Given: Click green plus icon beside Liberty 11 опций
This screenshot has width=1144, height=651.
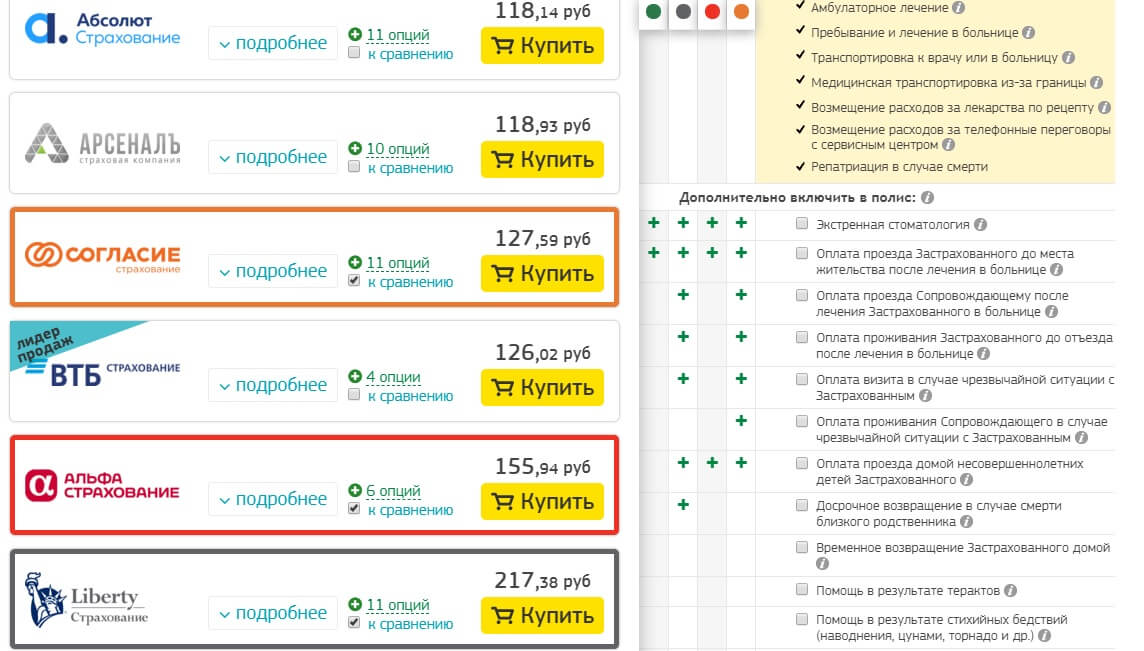Looking at the screenshot, I should [355, 604].
